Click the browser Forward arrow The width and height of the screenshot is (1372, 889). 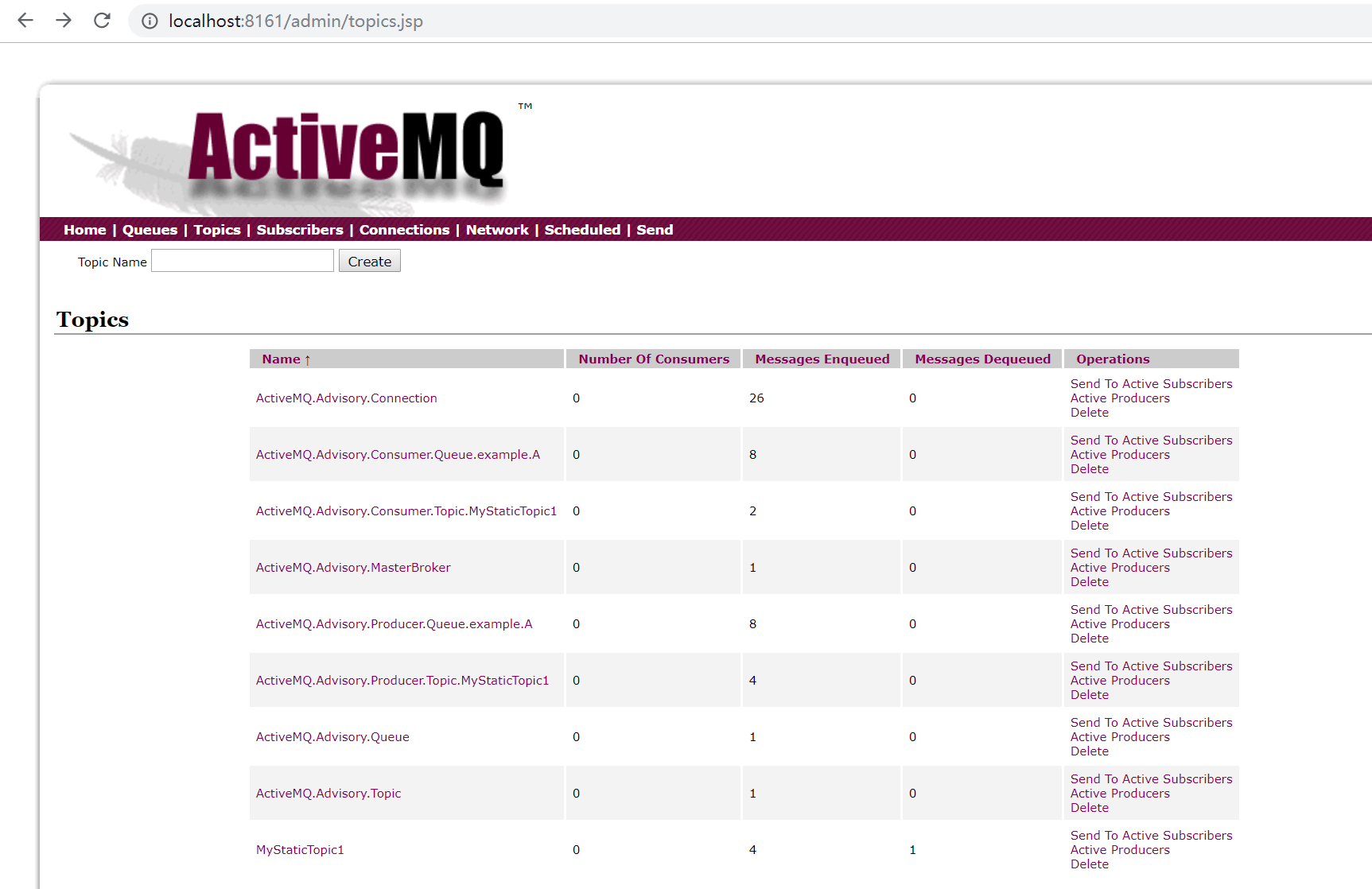click(x=64, y=21)
